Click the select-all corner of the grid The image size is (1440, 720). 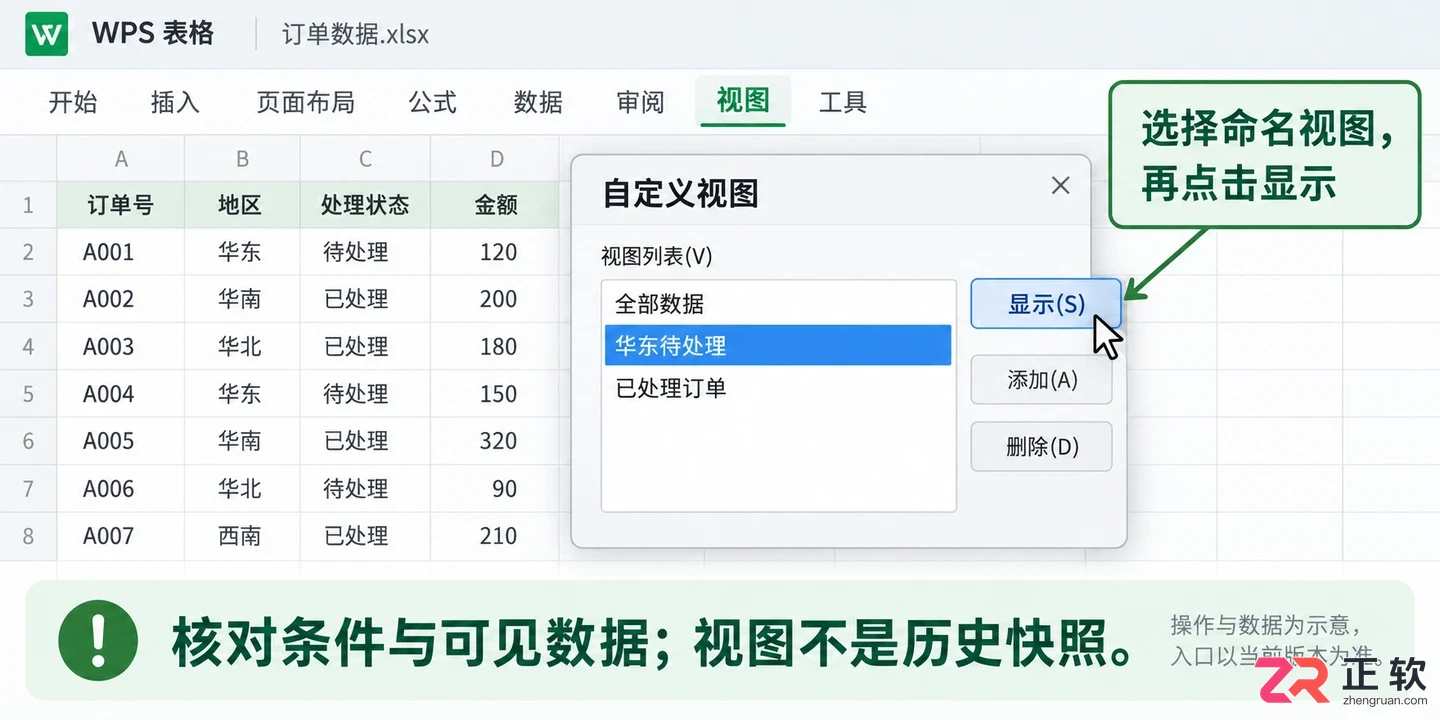click(x=28, y=158)
